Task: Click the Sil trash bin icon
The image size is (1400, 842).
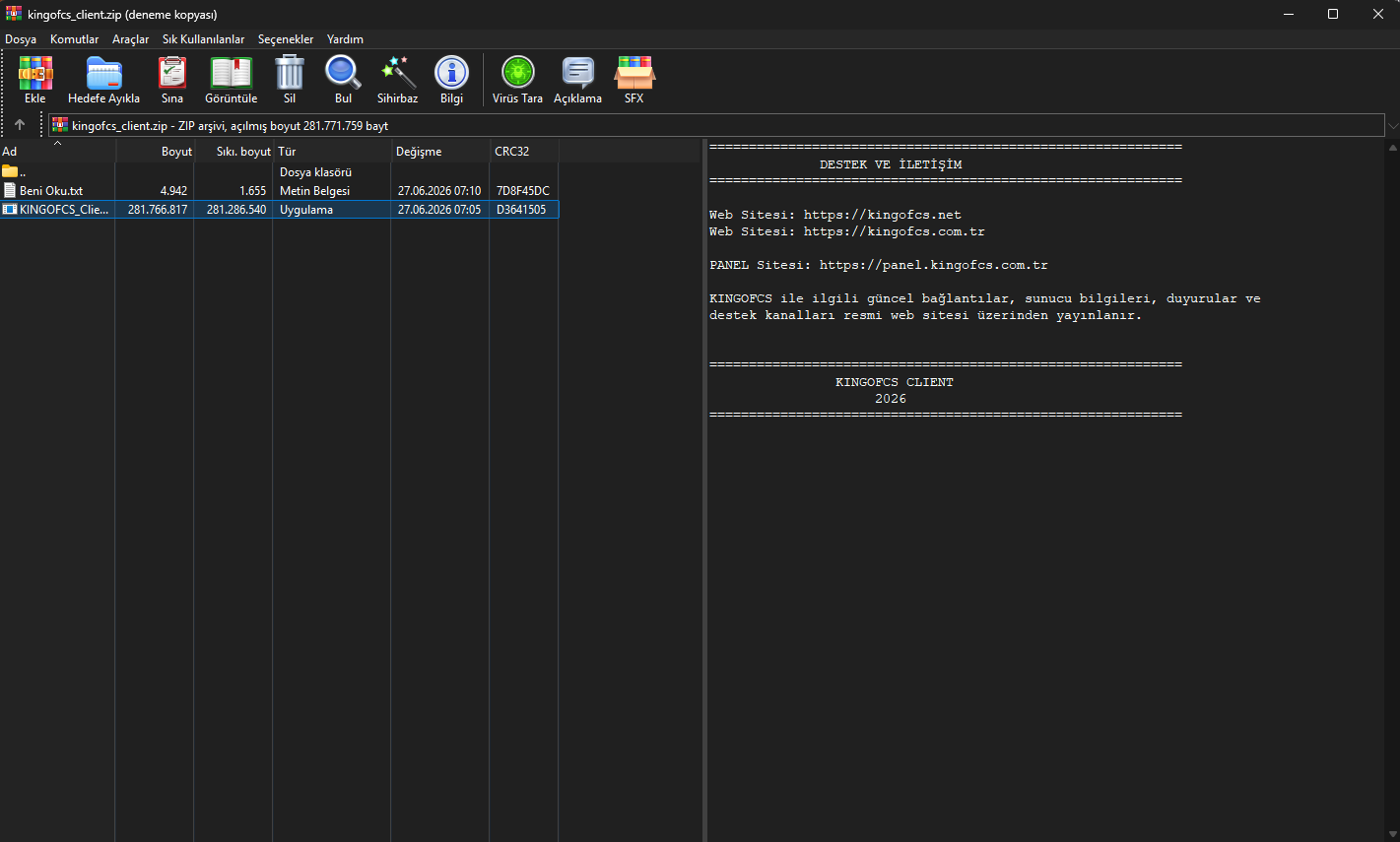Action: 290,74
